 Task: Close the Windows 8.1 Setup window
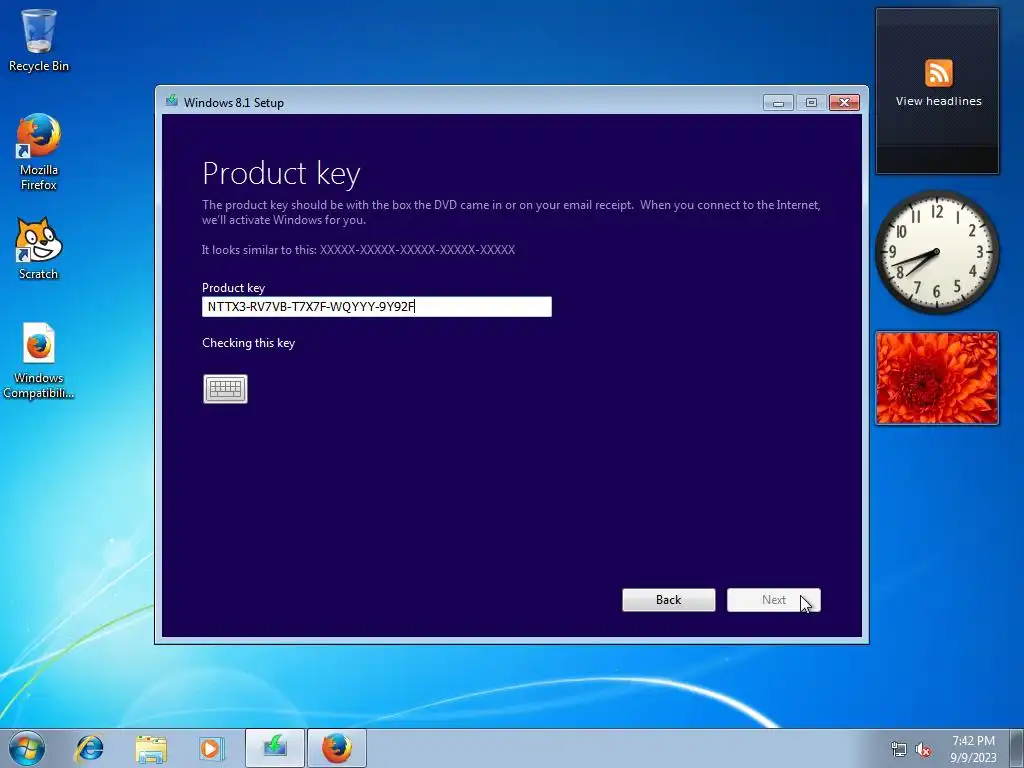coord(844,103)
